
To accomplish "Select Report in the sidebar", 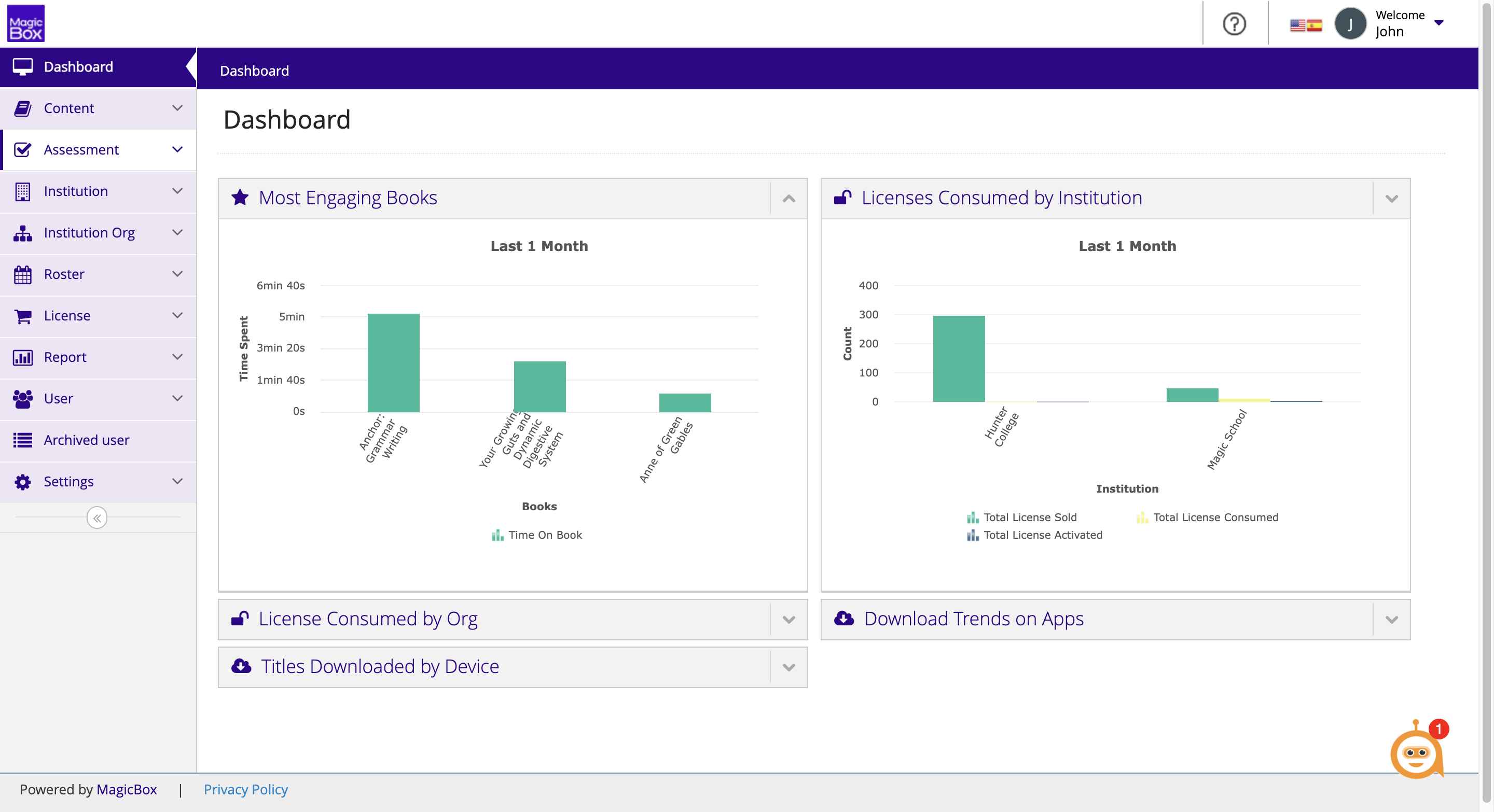I will [98, 357].
